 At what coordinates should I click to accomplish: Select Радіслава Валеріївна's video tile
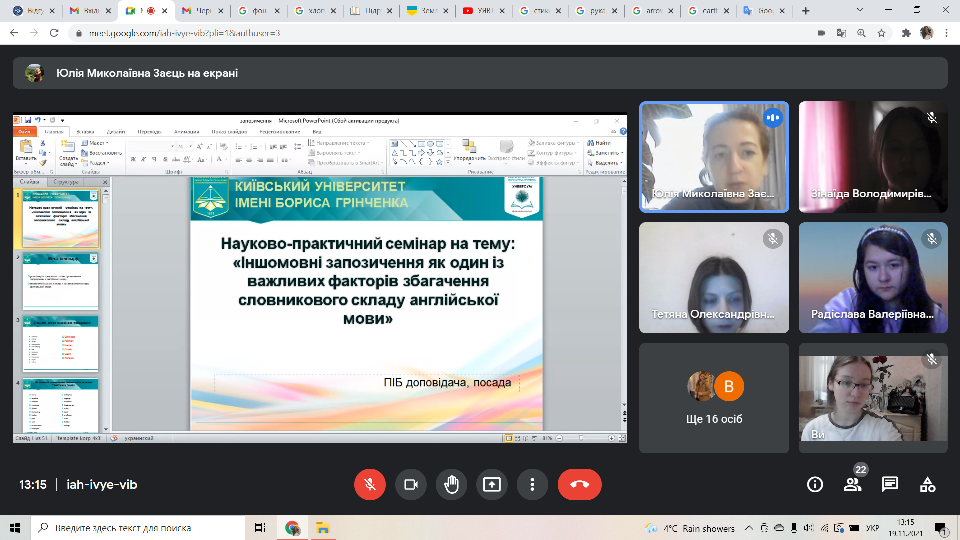tap(872, 276)
